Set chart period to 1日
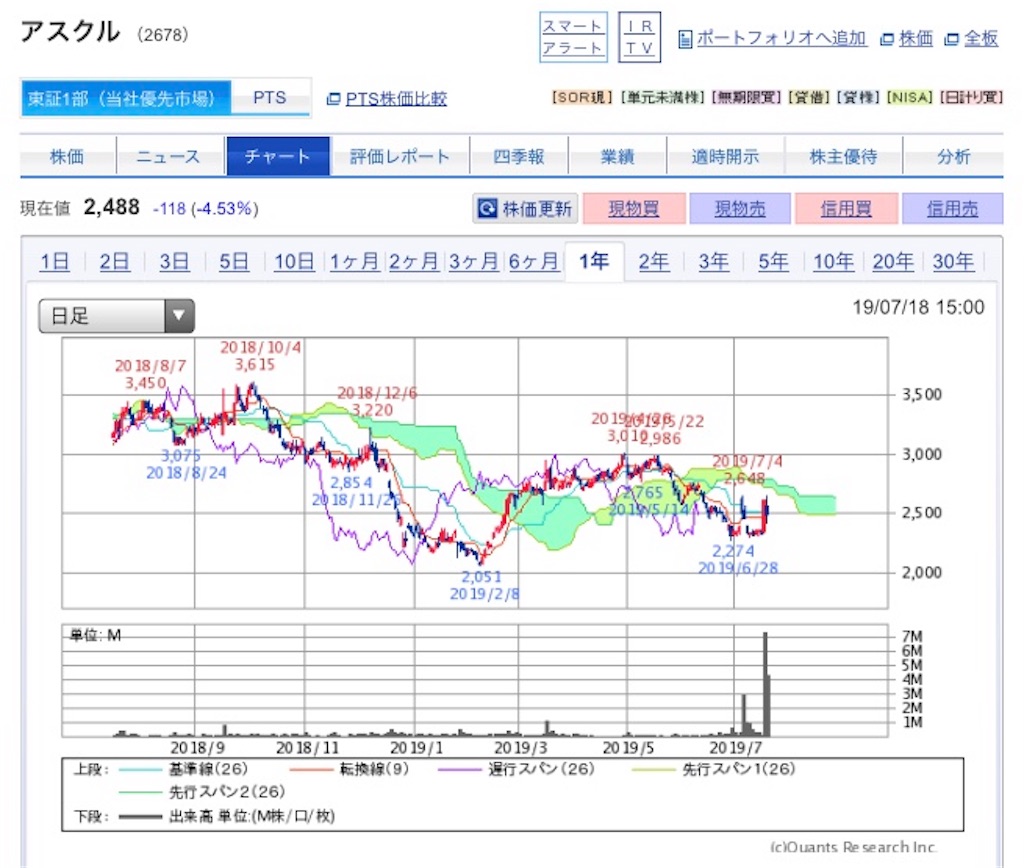The height and width of the screenshot is (868, 1024). point(55,261)
